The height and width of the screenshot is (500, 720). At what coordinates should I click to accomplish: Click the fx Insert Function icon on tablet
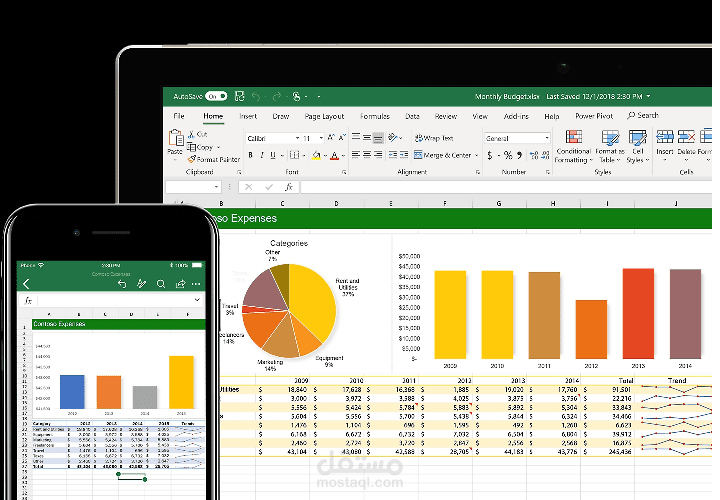coord(289,187)
